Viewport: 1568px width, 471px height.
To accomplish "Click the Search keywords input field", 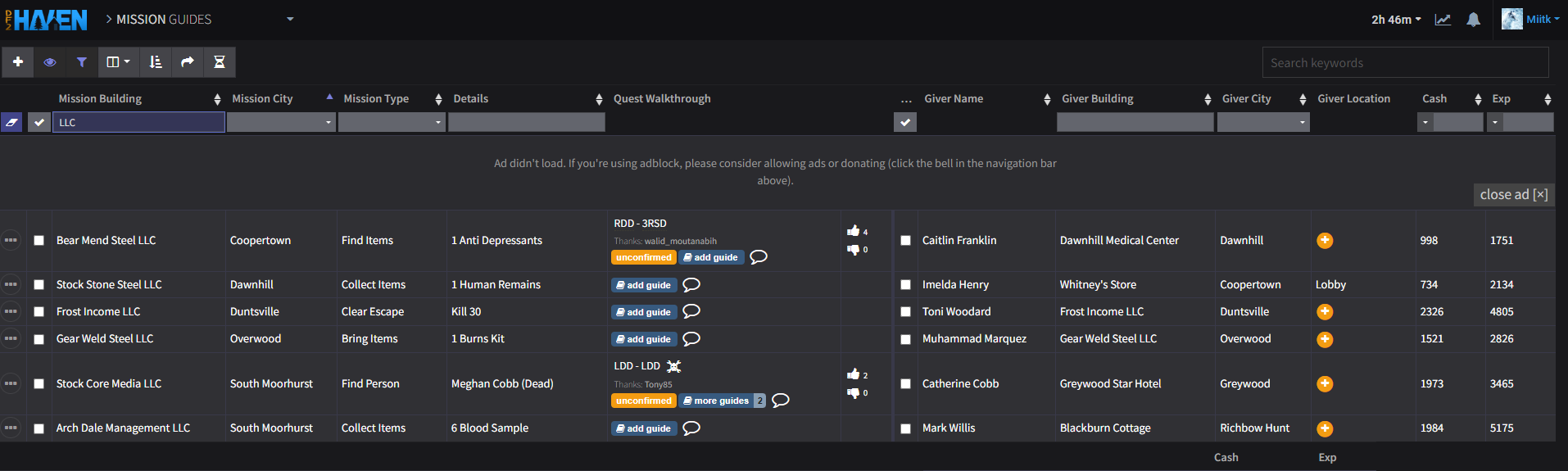I will tap(1405, 63).
